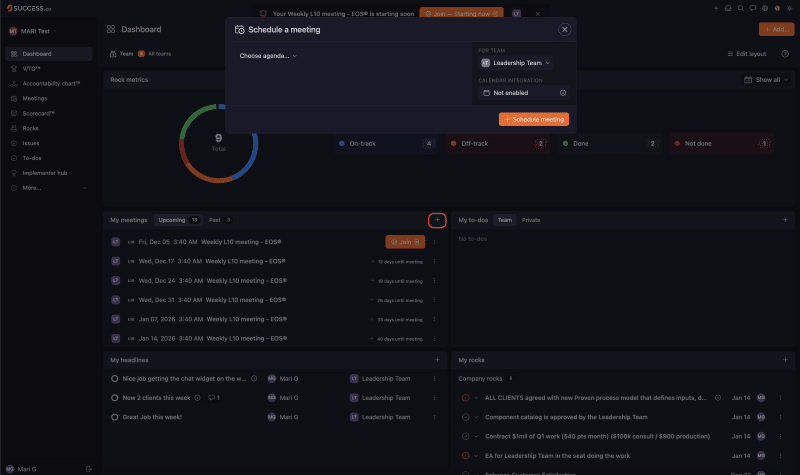The height and width of the screenshot is (475, 800).
Task: Click the calendar integration info icon
Action: (563, 93)
